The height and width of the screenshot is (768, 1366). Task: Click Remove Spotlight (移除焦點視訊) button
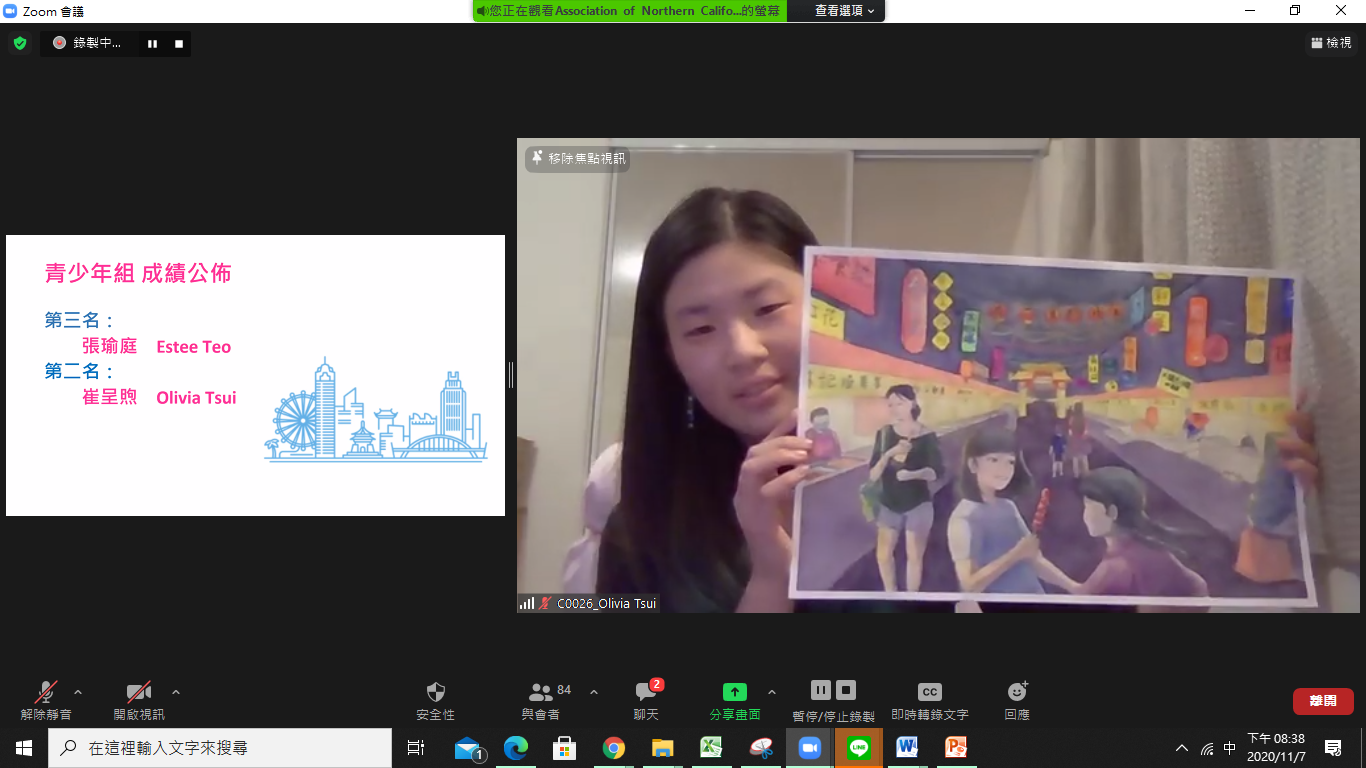click(578, 158)
